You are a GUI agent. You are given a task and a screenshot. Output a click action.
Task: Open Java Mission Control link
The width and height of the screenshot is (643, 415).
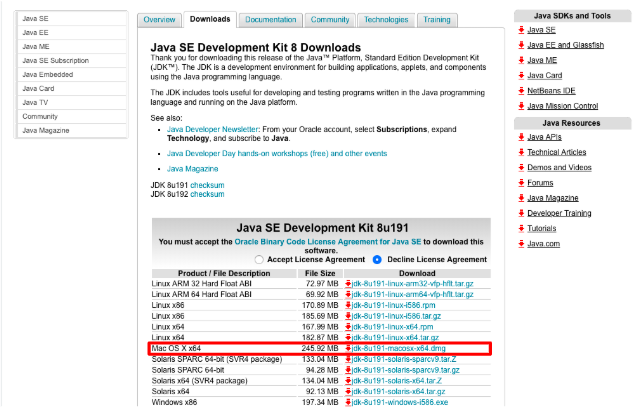click(x=563, y=106)
